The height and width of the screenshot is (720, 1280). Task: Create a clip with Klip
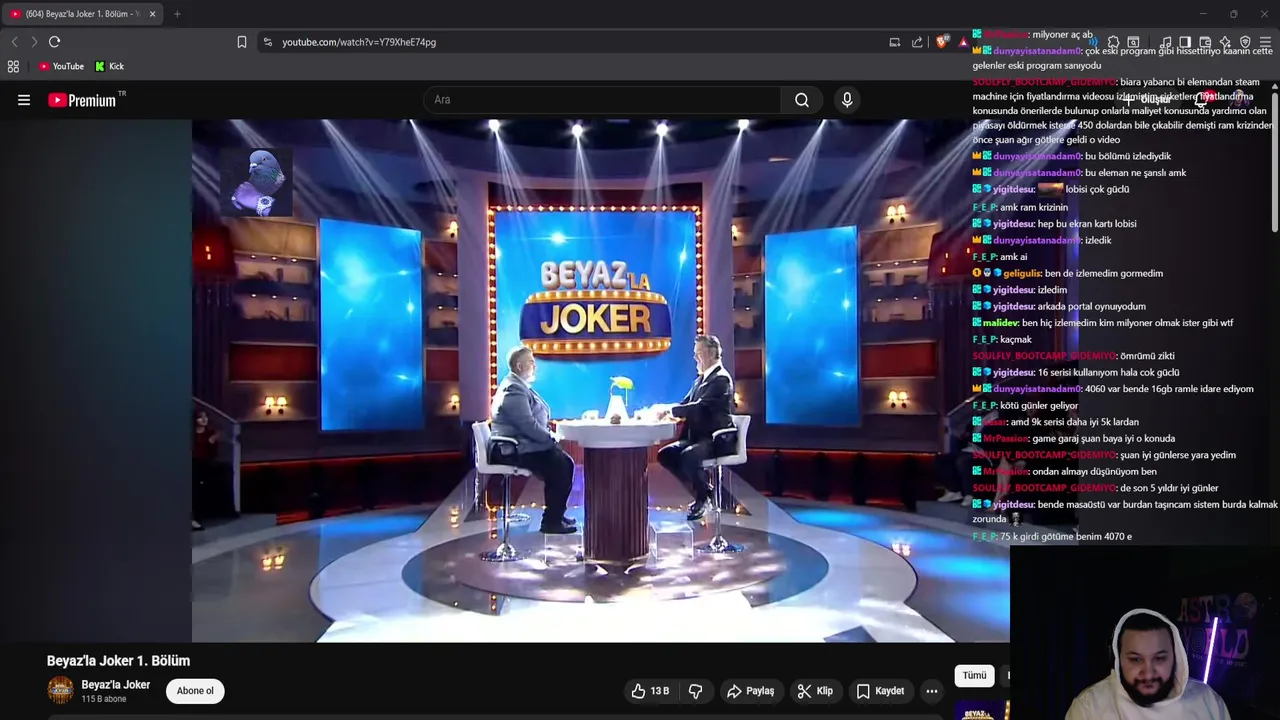(x=815, y=691)
